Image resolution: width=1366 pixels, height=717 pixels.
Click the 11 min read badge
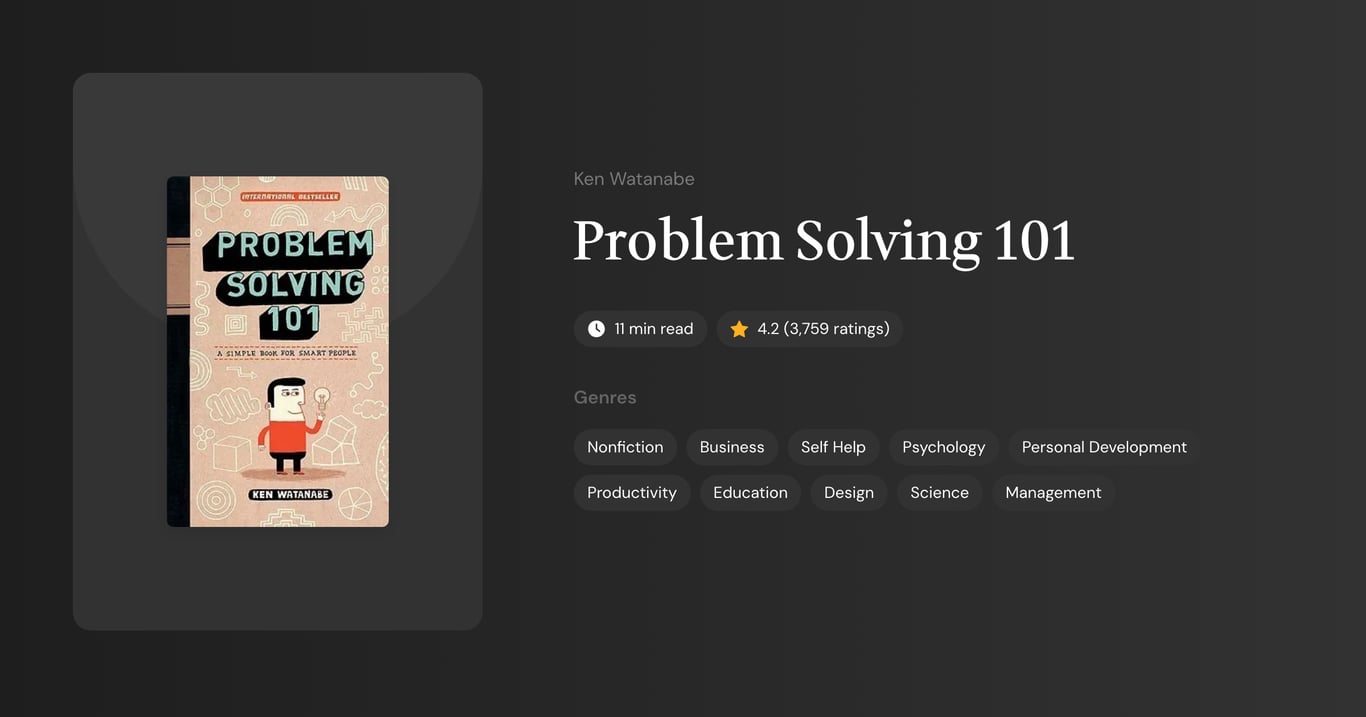click(x=640, y=328)
